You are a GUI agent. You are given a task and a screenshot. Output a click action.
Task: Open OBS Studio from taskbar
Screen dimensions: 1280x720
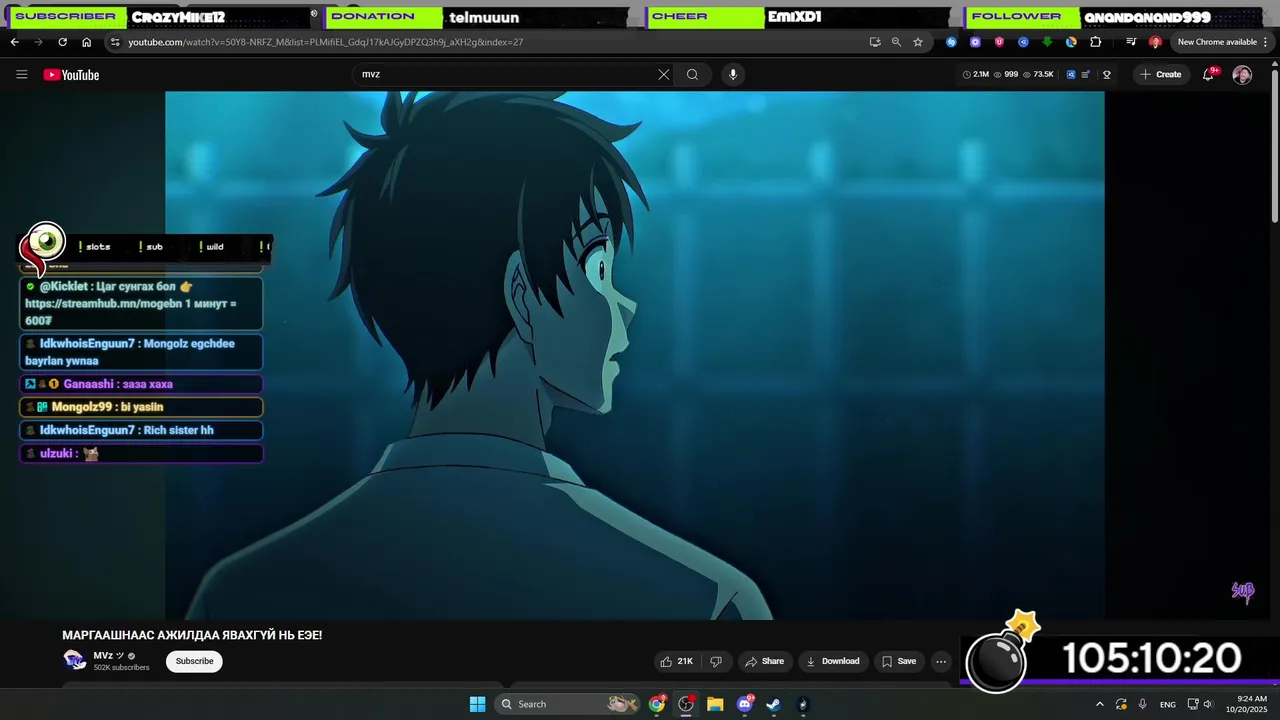[x=686, y=704]
